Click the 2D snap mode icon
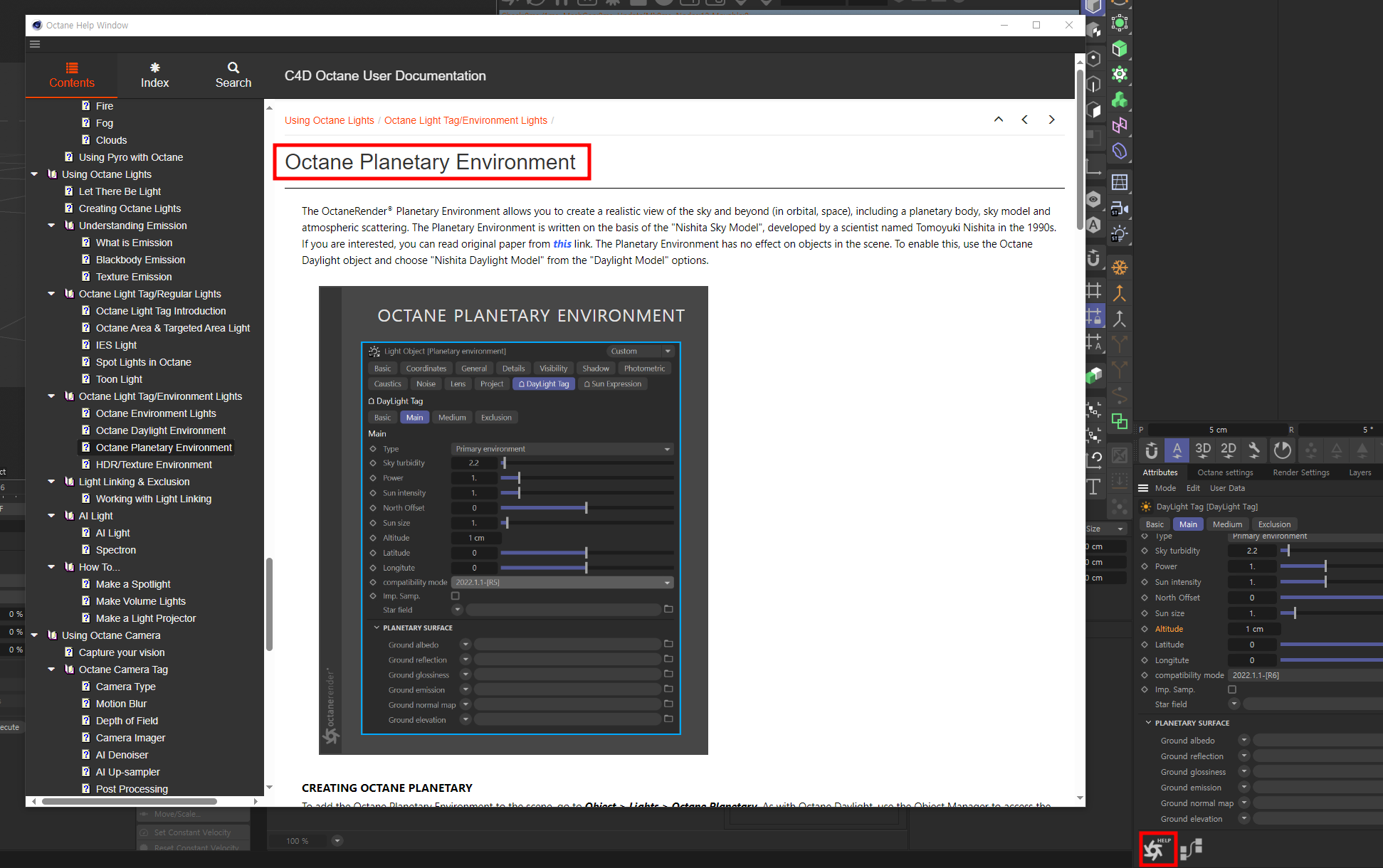This screenshot has height=868, width=1383. 1229,450
